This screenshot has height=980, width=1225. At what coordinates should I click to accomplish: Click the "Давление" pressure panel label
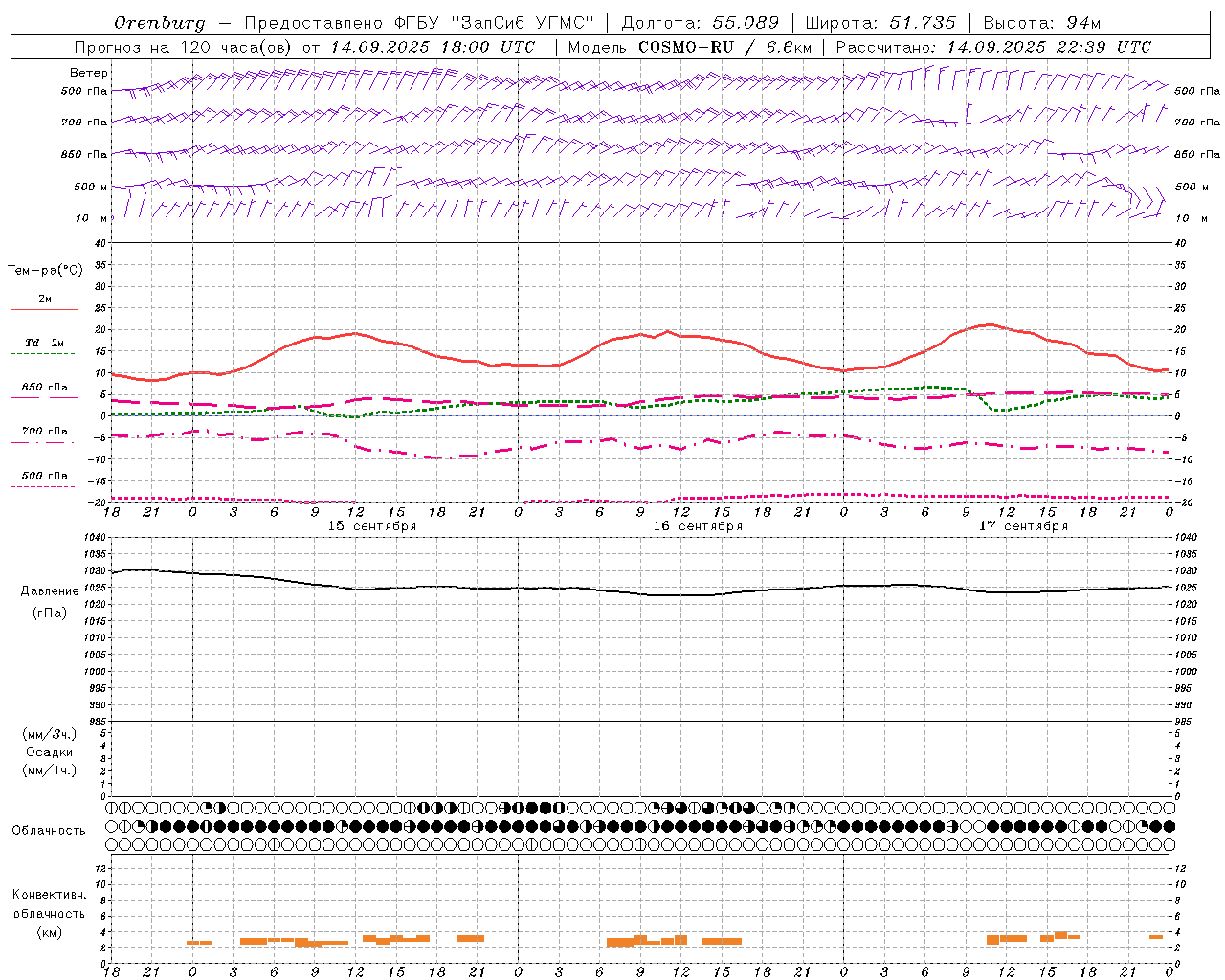tap(50, 591)
